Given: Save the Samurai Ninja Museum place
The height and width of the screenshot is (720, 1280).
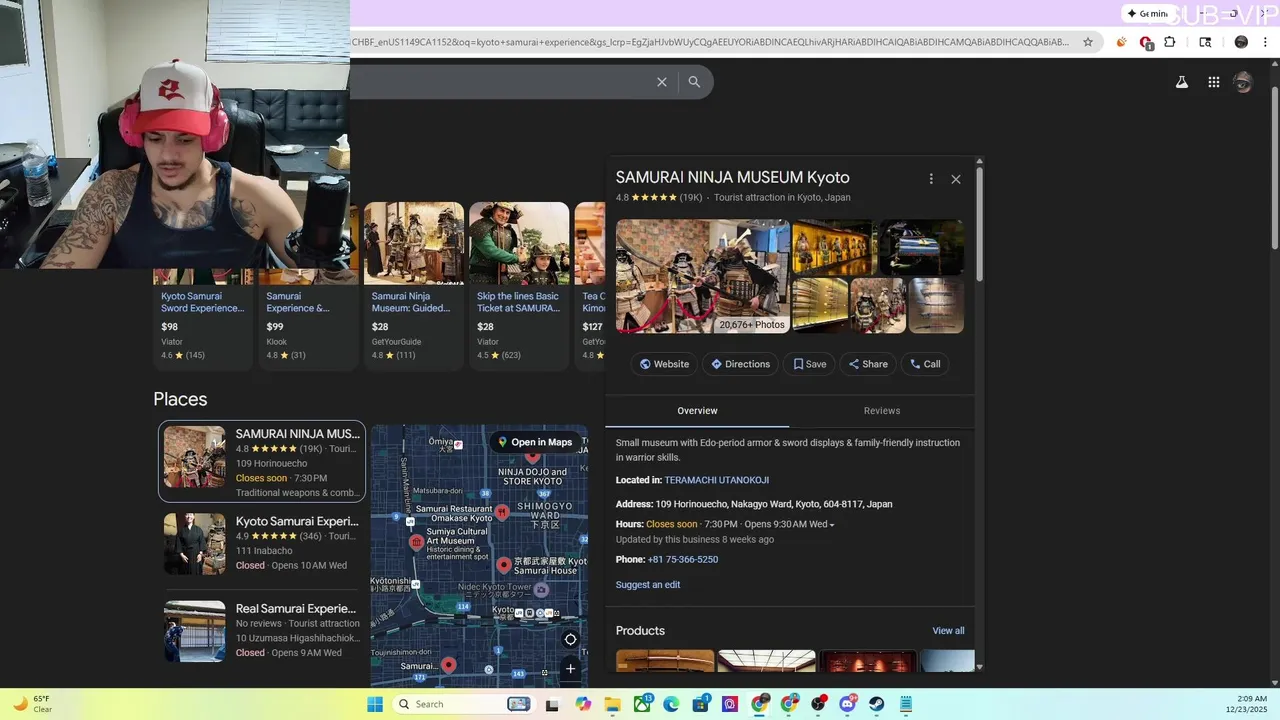Looking at the screenshot, I should 810,364.
